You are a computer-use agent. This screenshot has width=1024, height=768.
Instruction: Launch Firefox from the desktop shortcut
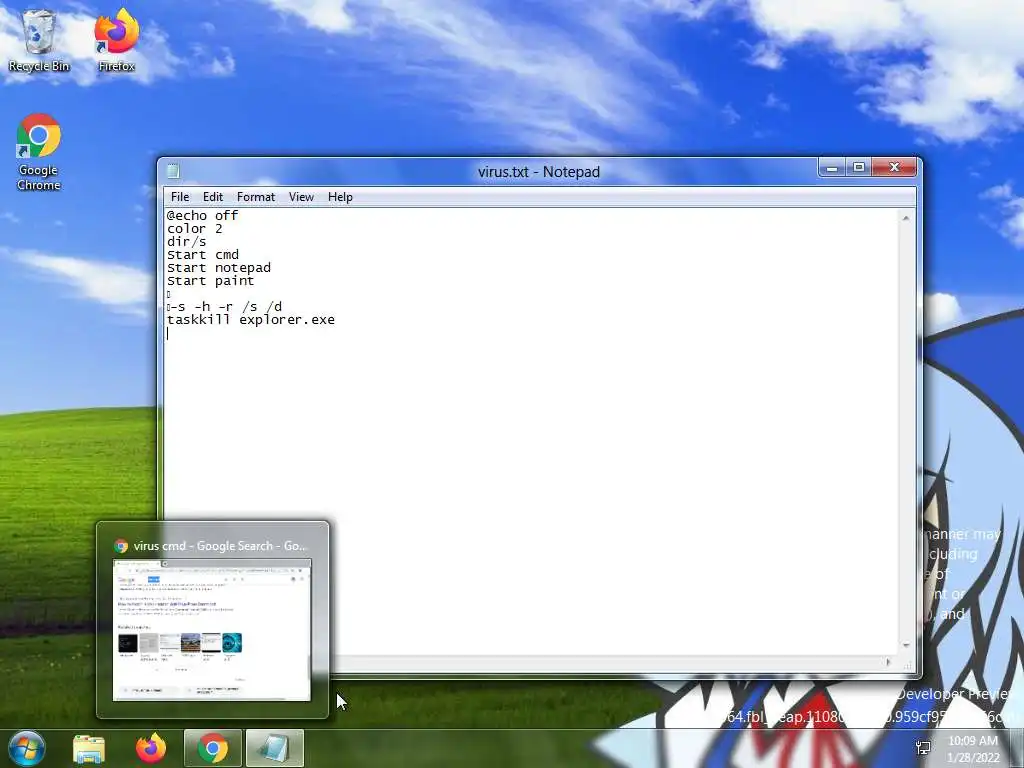116,40
